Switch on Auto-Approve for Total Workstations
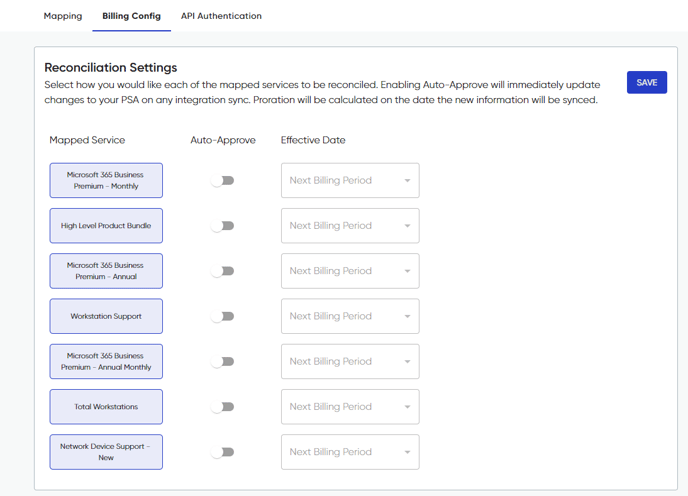Image resolution: width=688 pixels, height=496 pixels. (222, 406)
